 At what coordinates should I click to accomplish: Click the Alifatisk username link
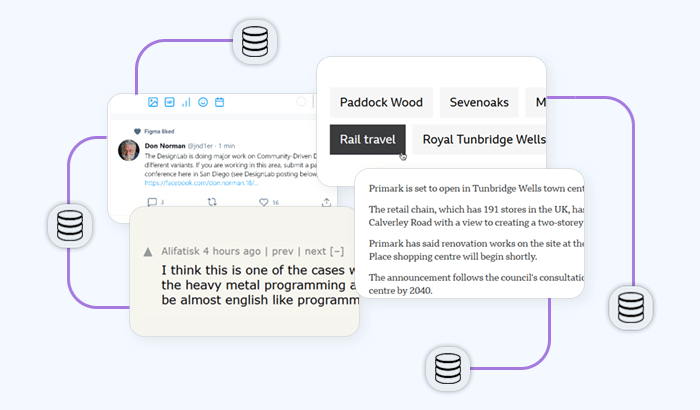point(180,251)
